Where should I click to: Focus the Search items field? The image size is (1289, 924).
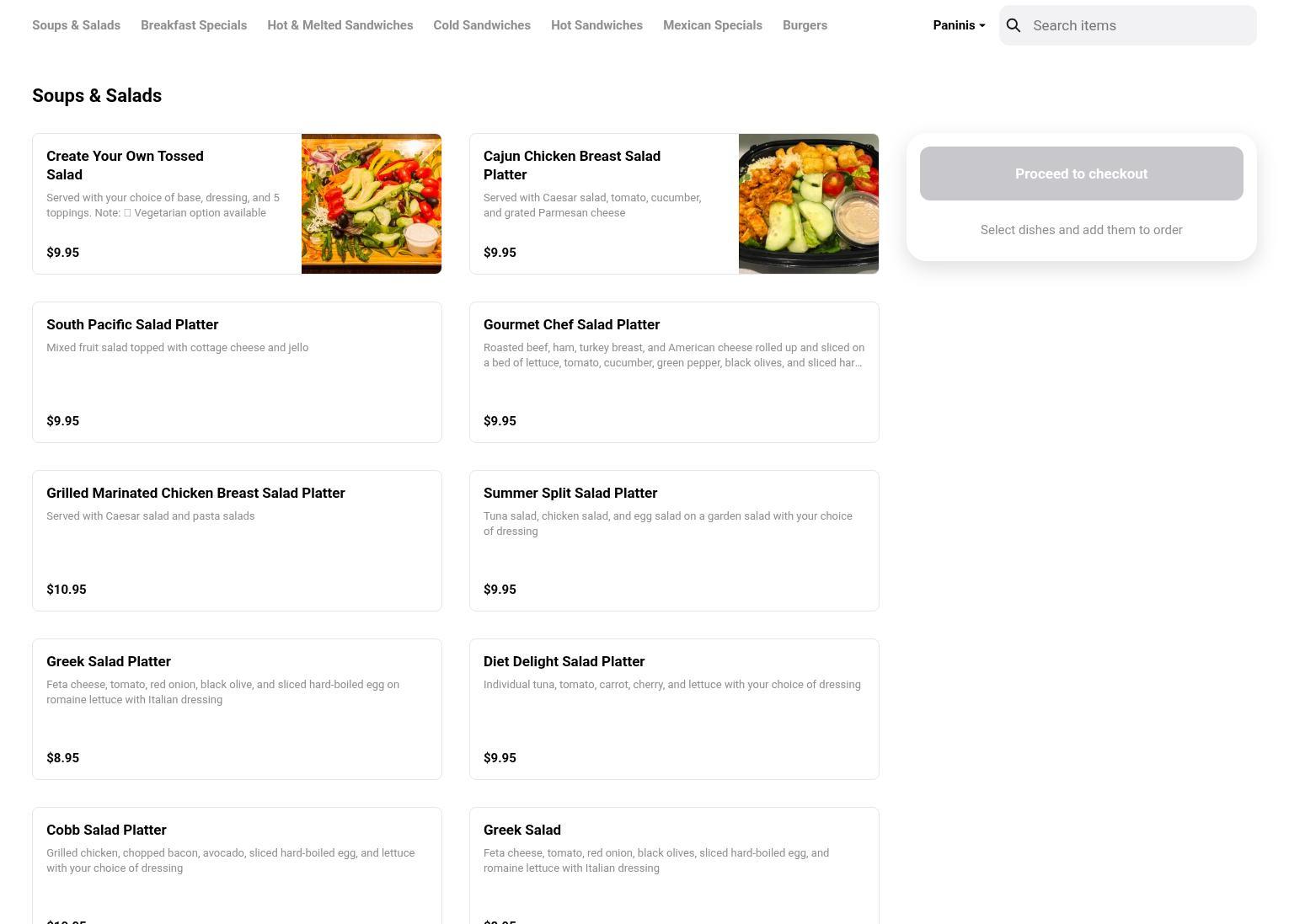[x=1127, y=25]
